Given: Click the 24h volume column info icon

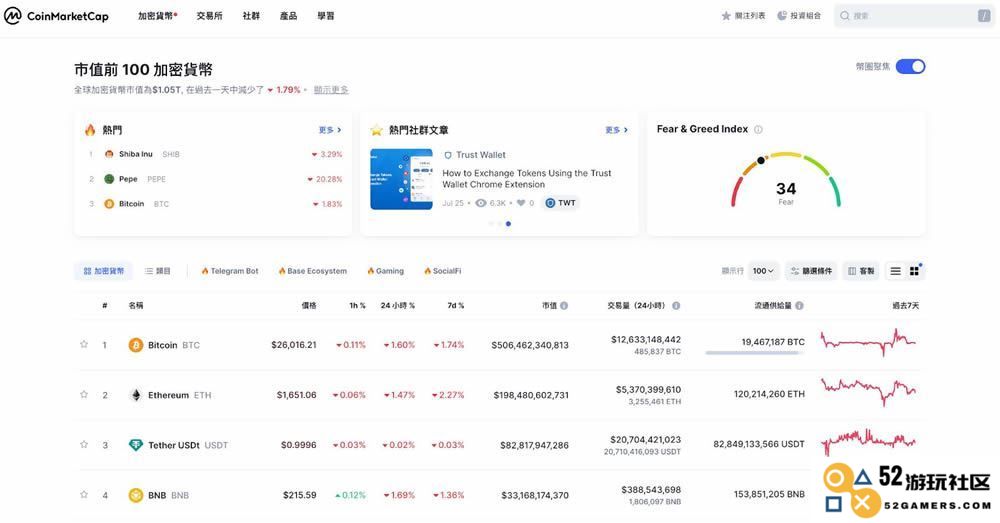Looking at the screenshot, I should (676, 306).
